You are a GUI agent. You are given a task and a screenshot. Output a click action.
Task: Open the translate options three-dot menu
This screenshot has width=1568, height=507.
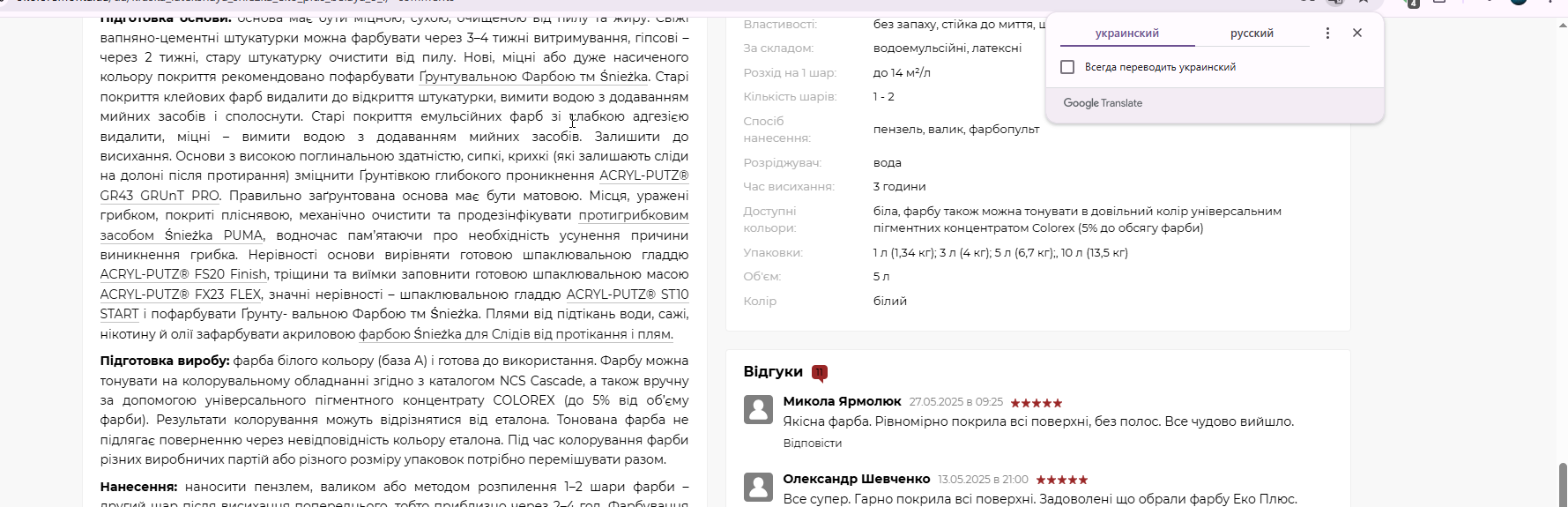coord(1327,33)
